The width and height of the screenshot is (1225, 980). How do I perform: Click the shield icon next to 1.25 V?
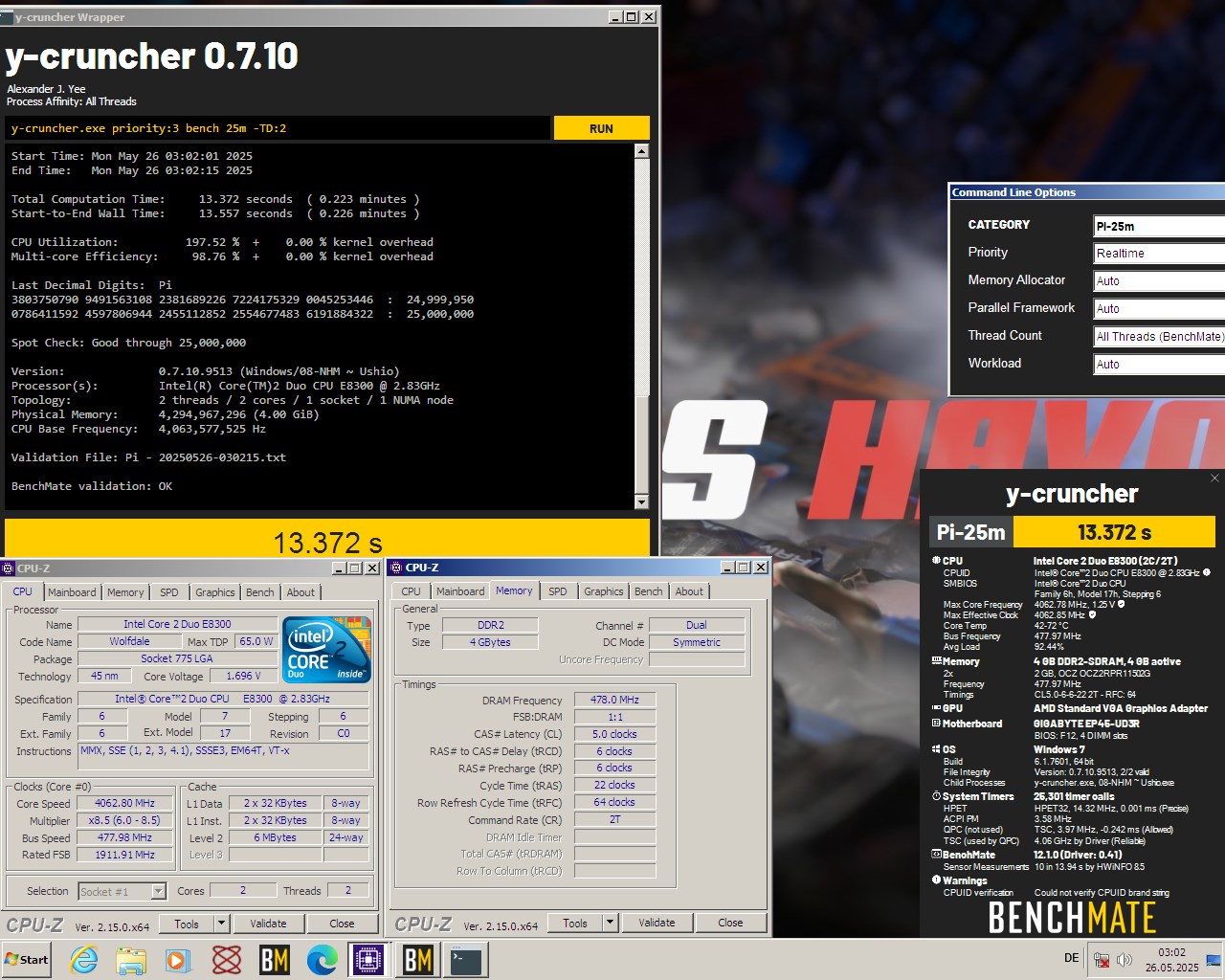1121,605
